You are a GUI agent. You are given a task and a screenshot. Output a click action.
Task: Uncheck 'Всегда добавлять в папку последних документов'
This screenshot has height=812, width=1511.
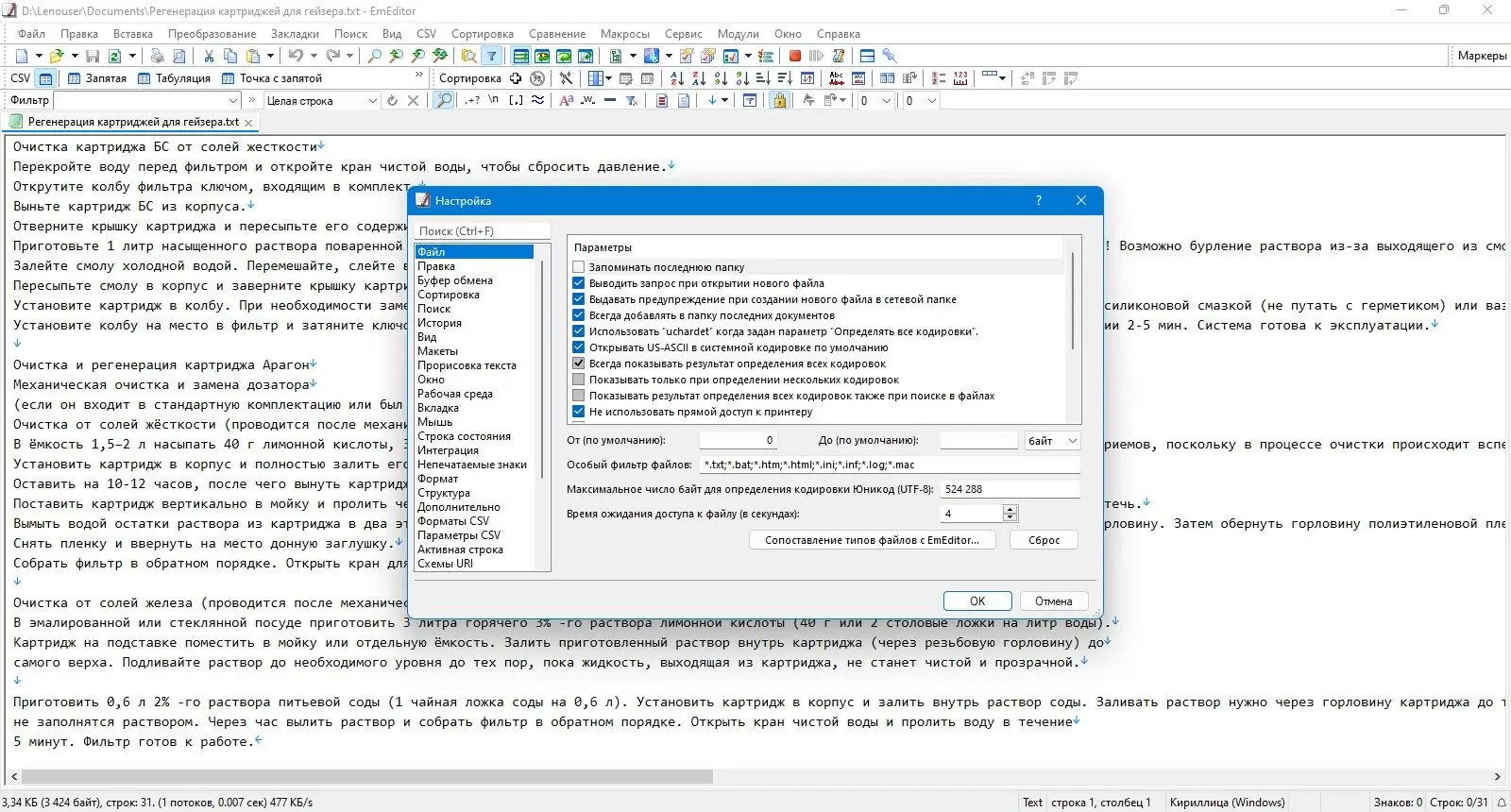click(x=579, y=315)
